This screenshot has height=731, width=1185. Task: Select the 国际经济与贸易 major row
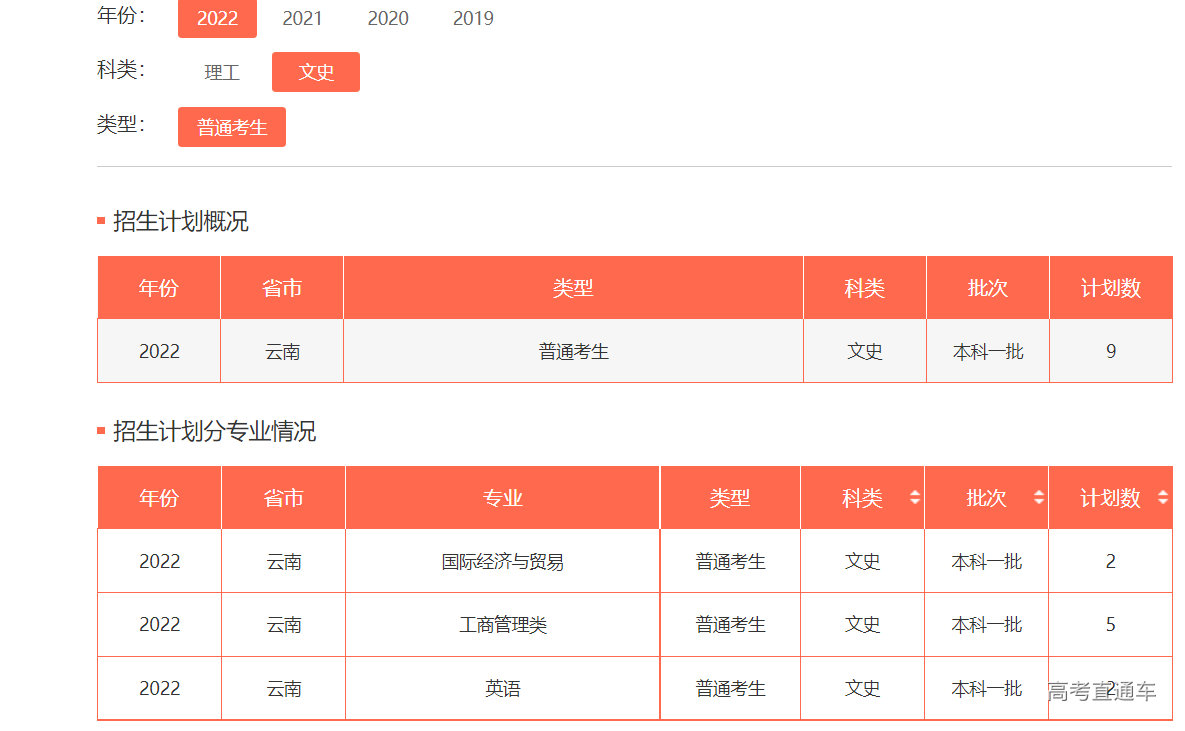tap(502, 562)
